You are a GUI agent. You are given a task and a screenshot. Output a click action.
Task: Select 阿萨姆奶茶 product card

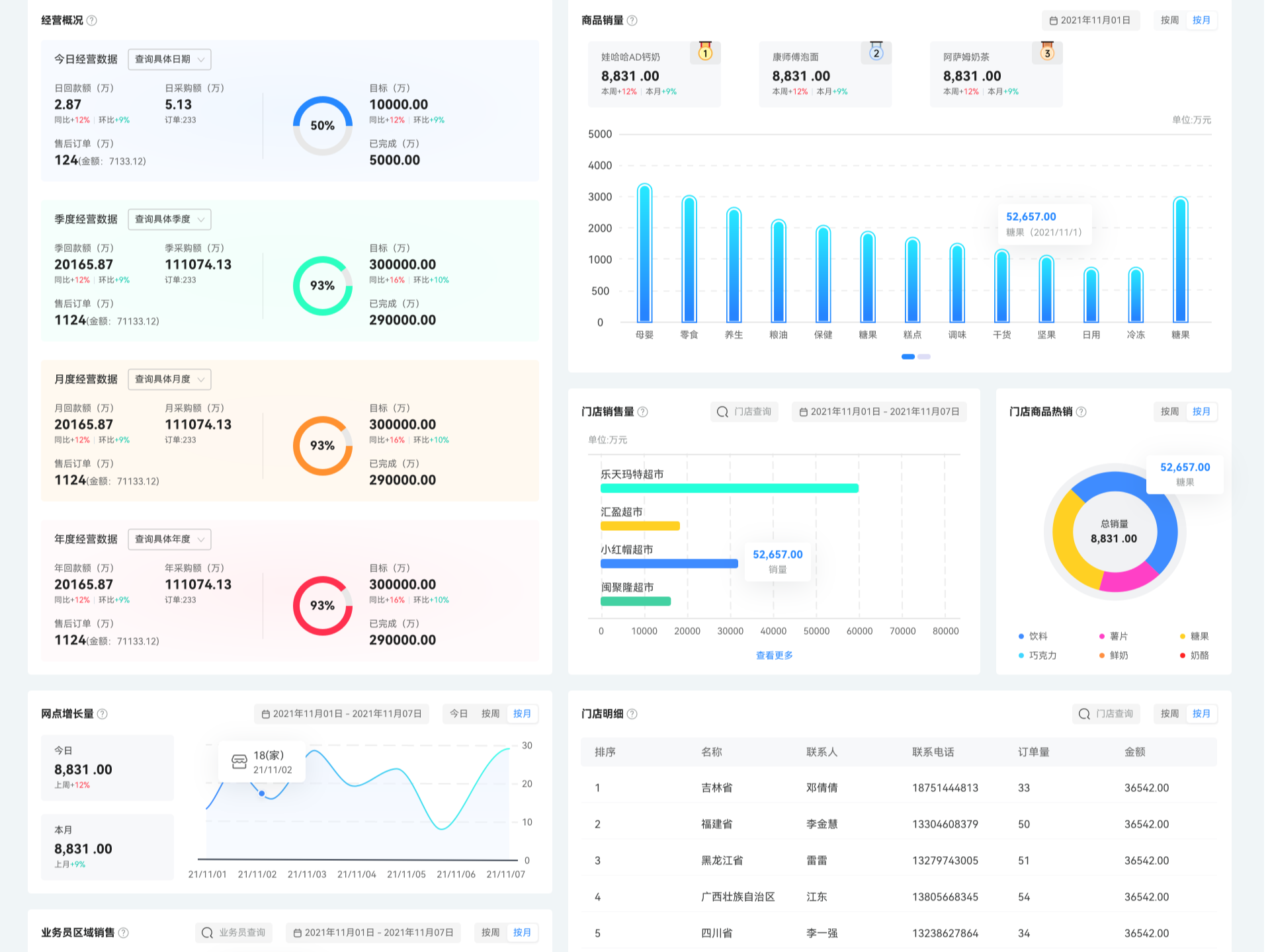[x=996, y=74]
